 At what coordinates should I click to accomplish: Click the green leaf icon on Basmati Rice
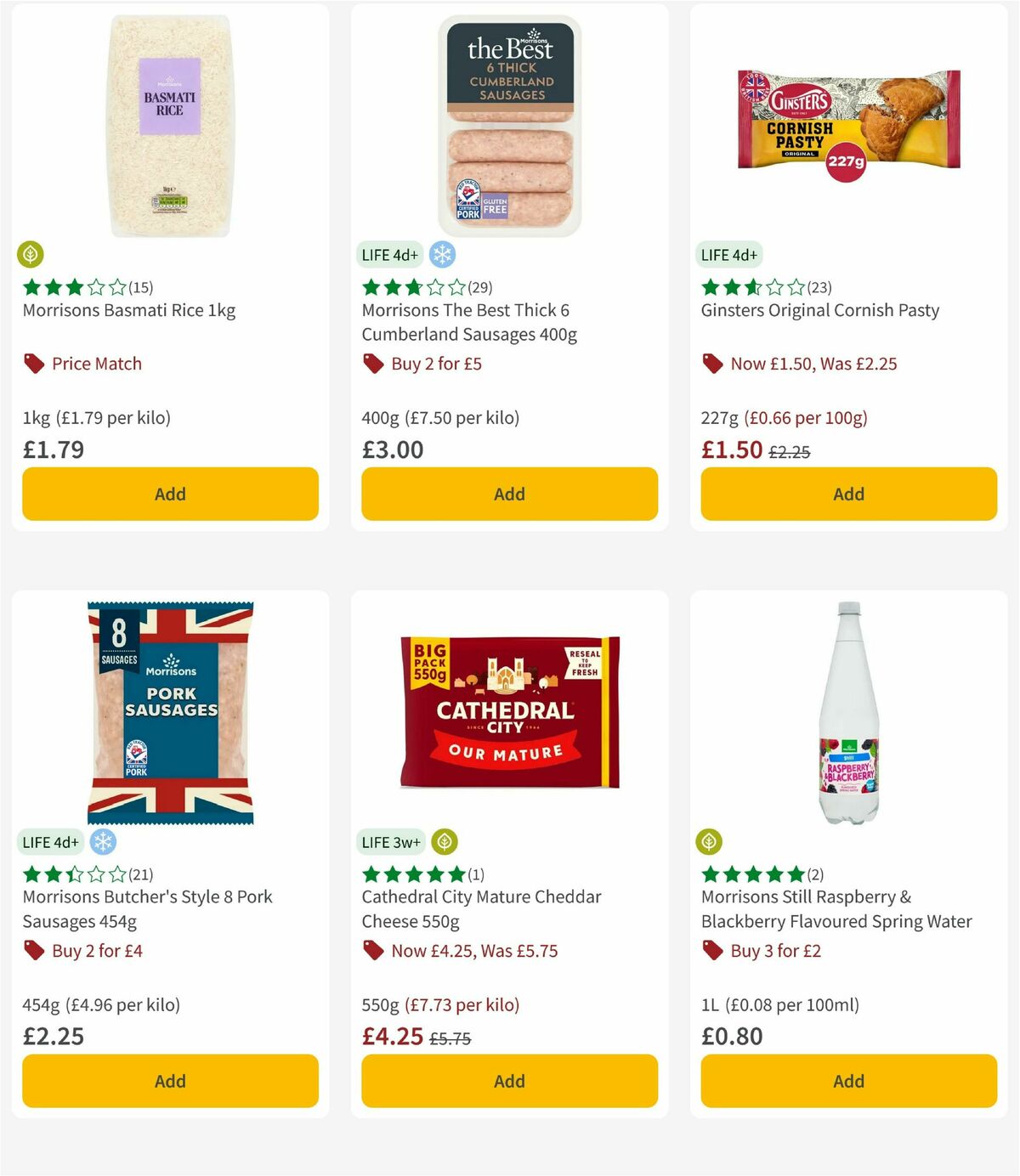[31, 254]
